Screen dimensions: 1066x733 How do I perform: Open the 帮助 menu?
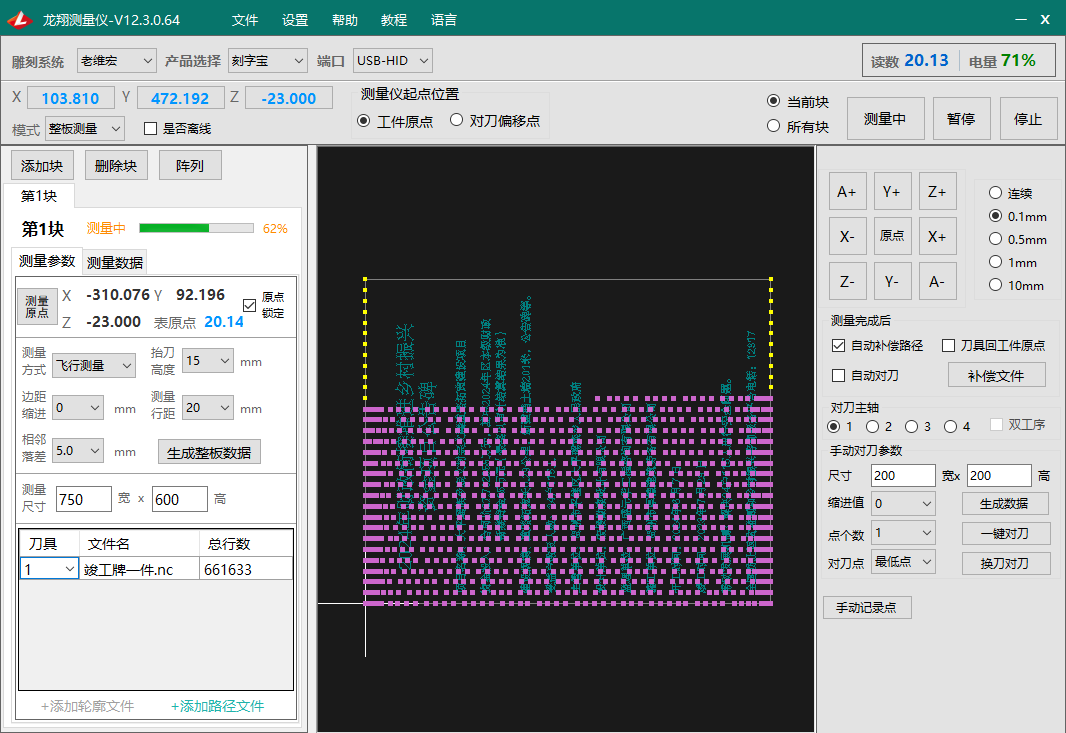coord(345,20)
